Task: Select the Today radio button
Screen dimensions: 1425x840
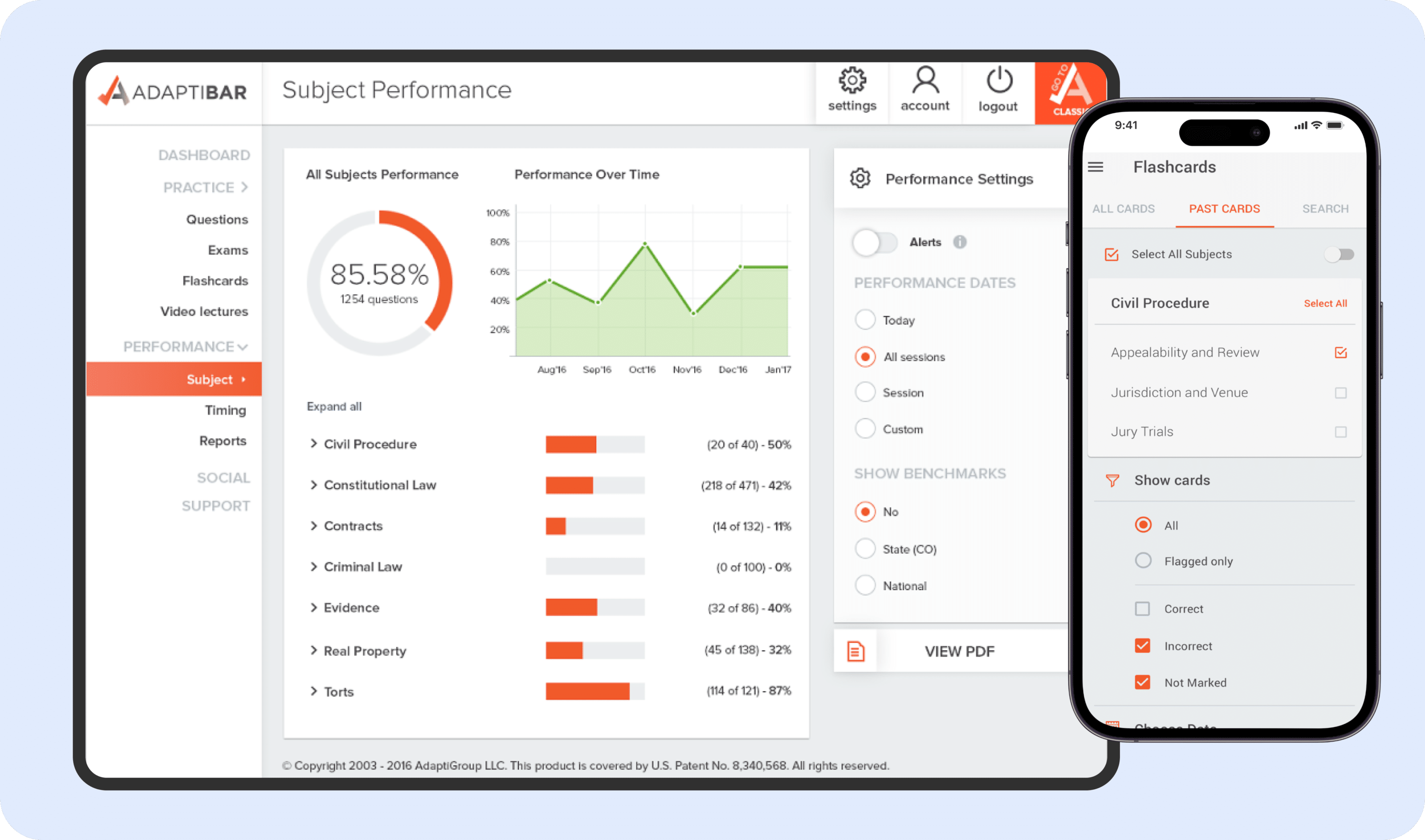Action: (865, 320)
